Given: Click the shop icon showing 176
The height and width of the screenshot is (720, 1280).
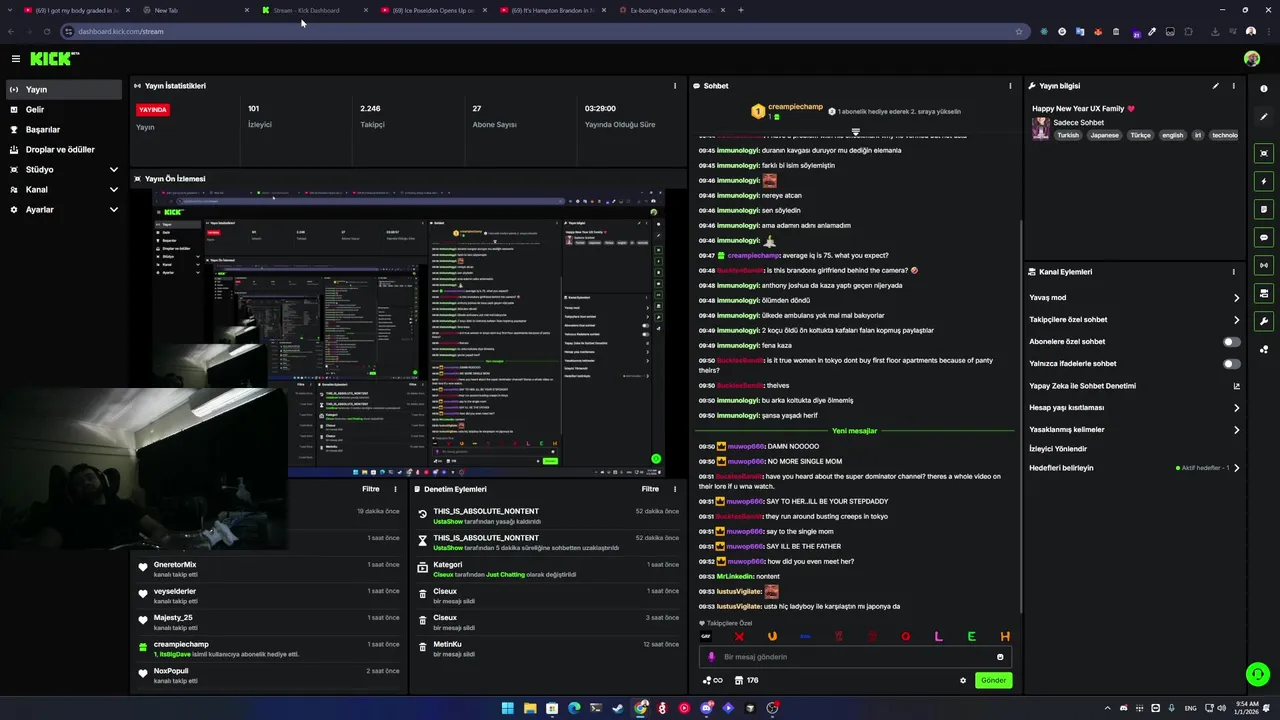Looking at the screenshot, I should pos(746,680).
